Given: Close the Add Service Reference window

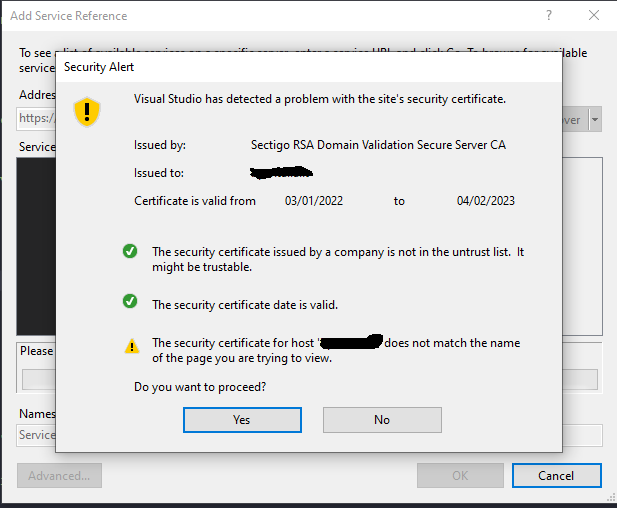Looking at the screenshot, I should click(x=594, y=15).
